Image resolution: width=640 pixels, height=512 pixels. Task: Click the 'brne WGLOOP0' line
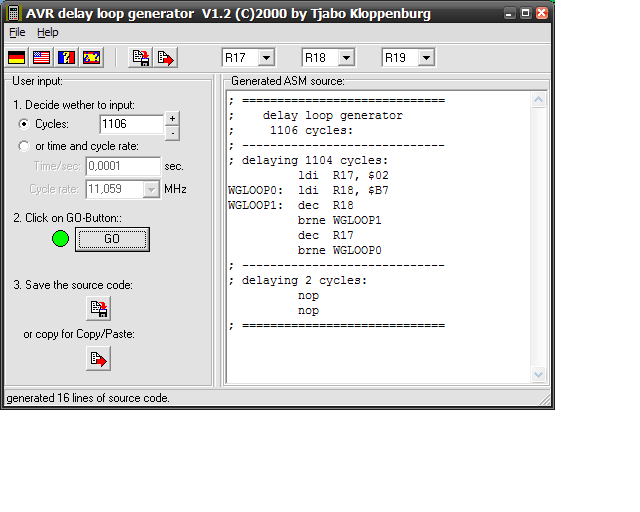point(340,250)
